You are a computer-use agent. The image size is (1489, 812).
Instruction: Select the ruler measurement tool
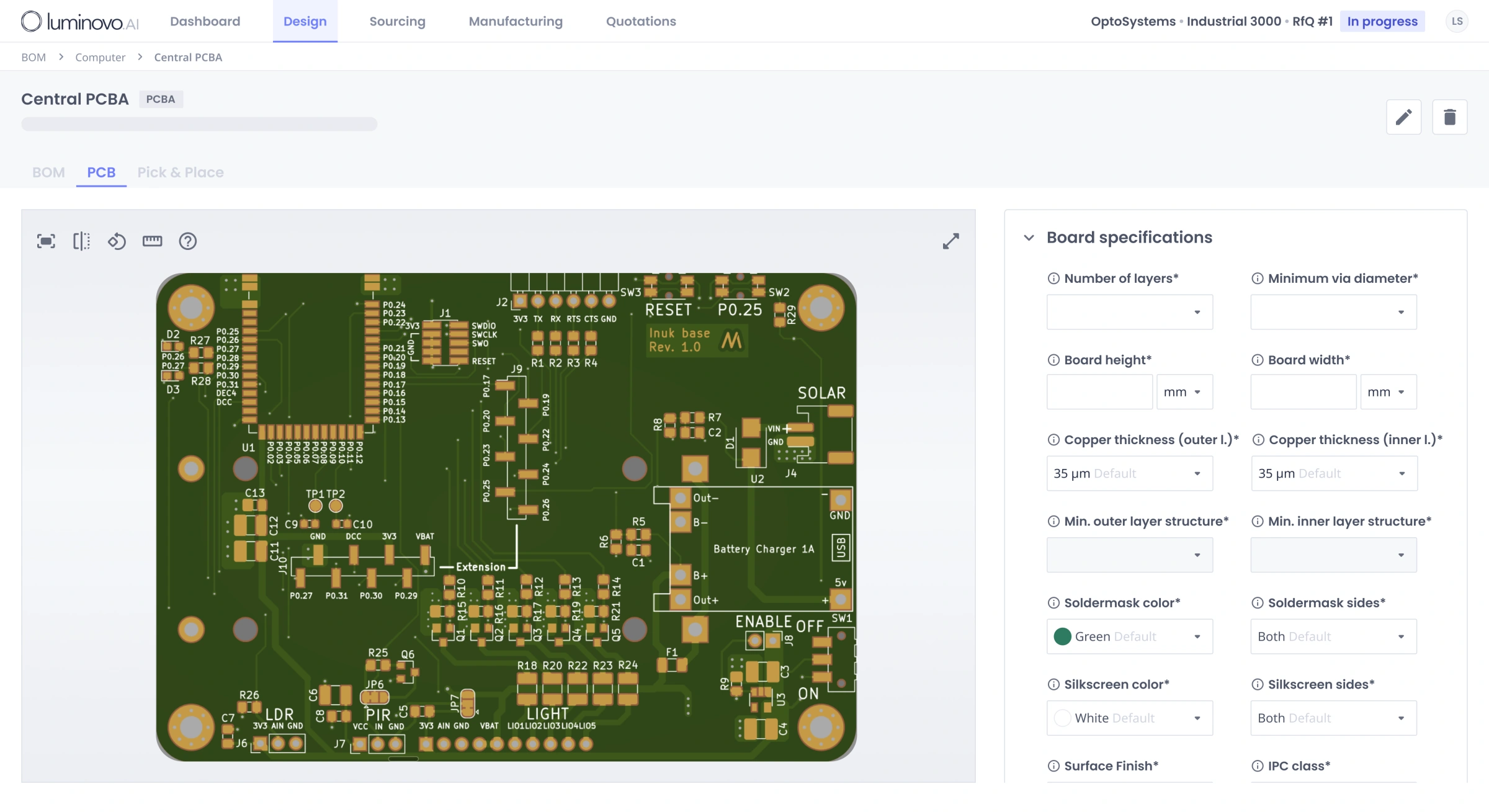pos(152,241)
